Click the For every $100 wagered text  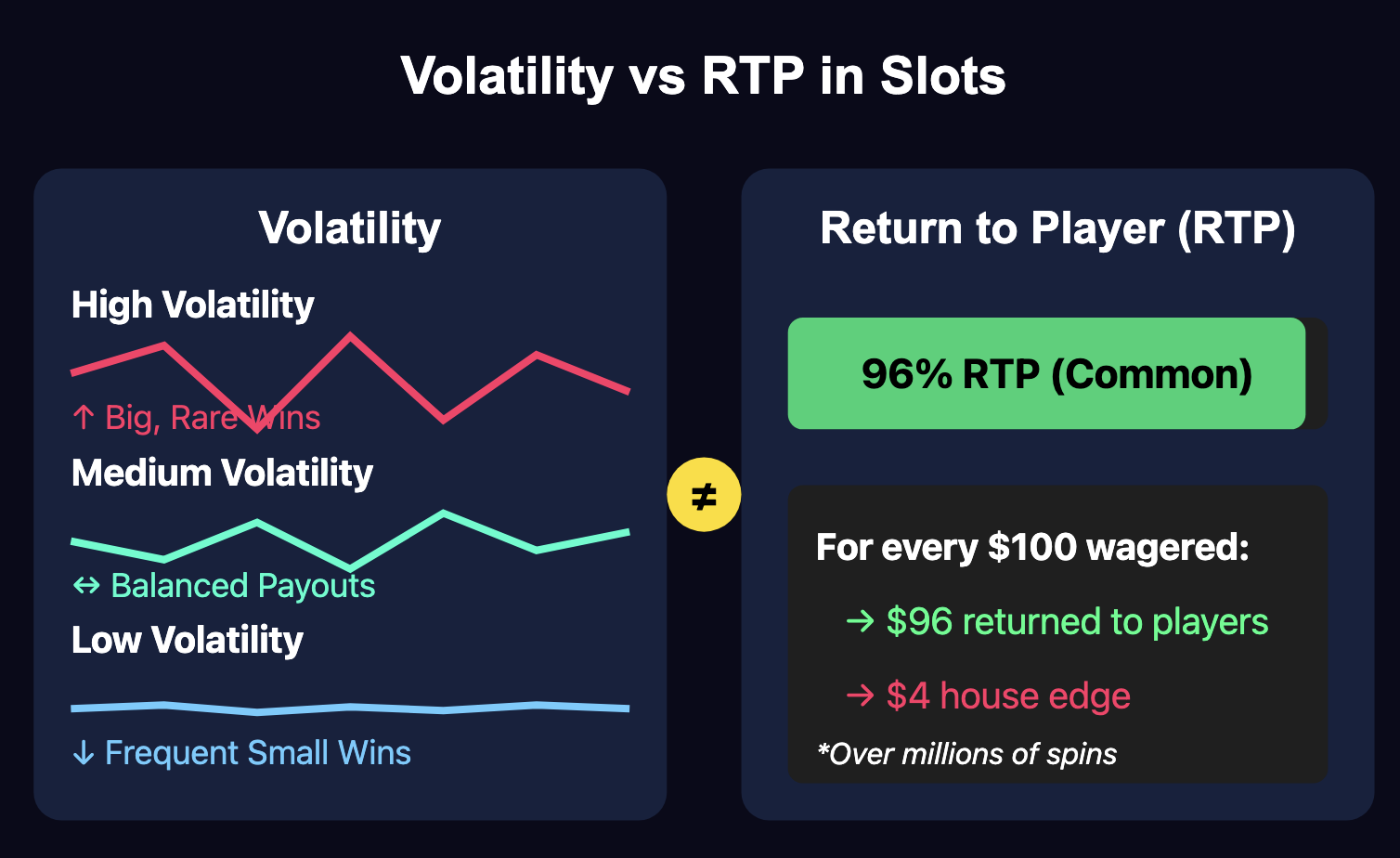tap(1032, 547)
